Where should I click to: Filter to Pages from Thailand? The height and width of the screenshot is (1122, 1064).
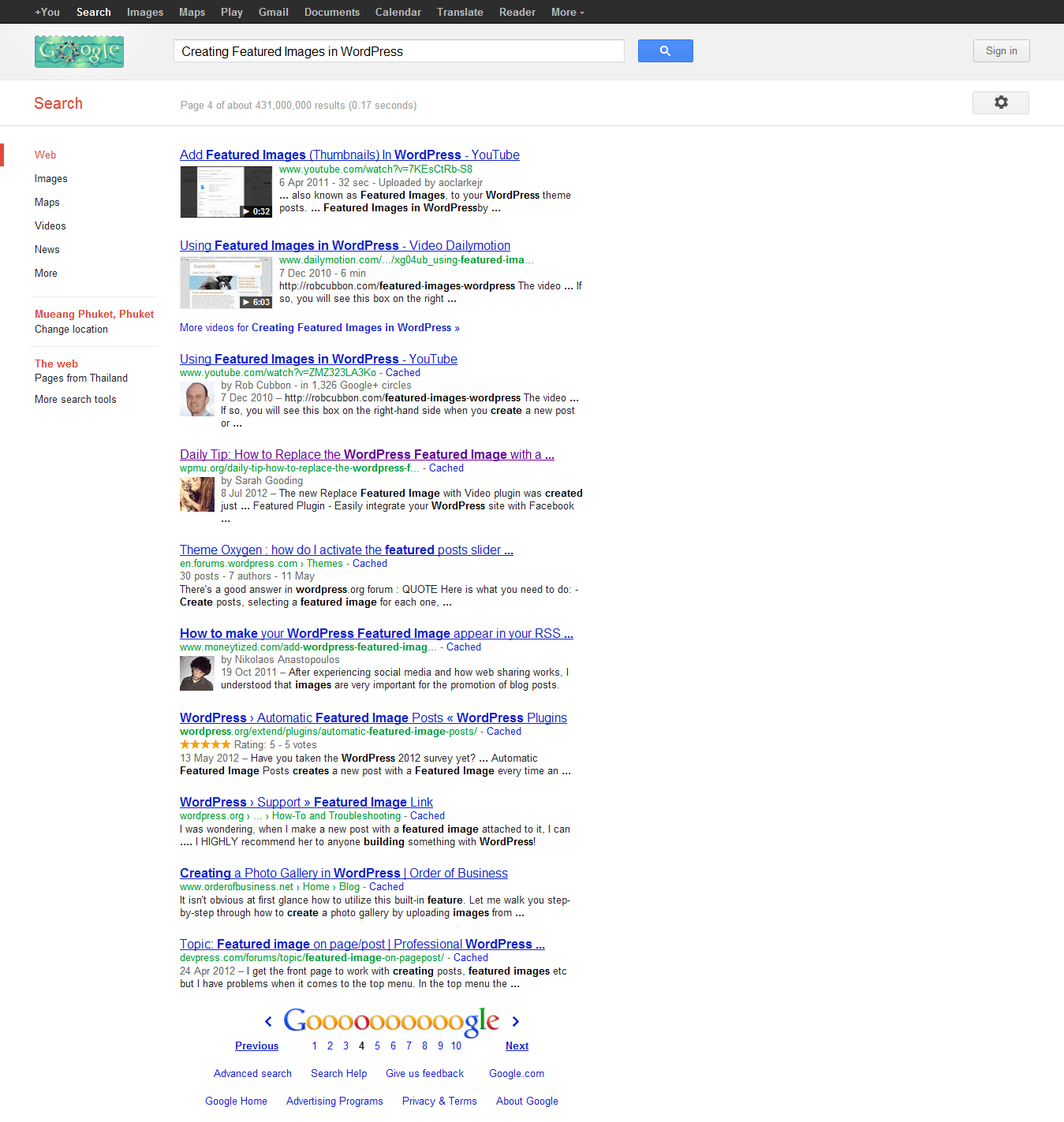pyautogui.click(x=81, y=378)
